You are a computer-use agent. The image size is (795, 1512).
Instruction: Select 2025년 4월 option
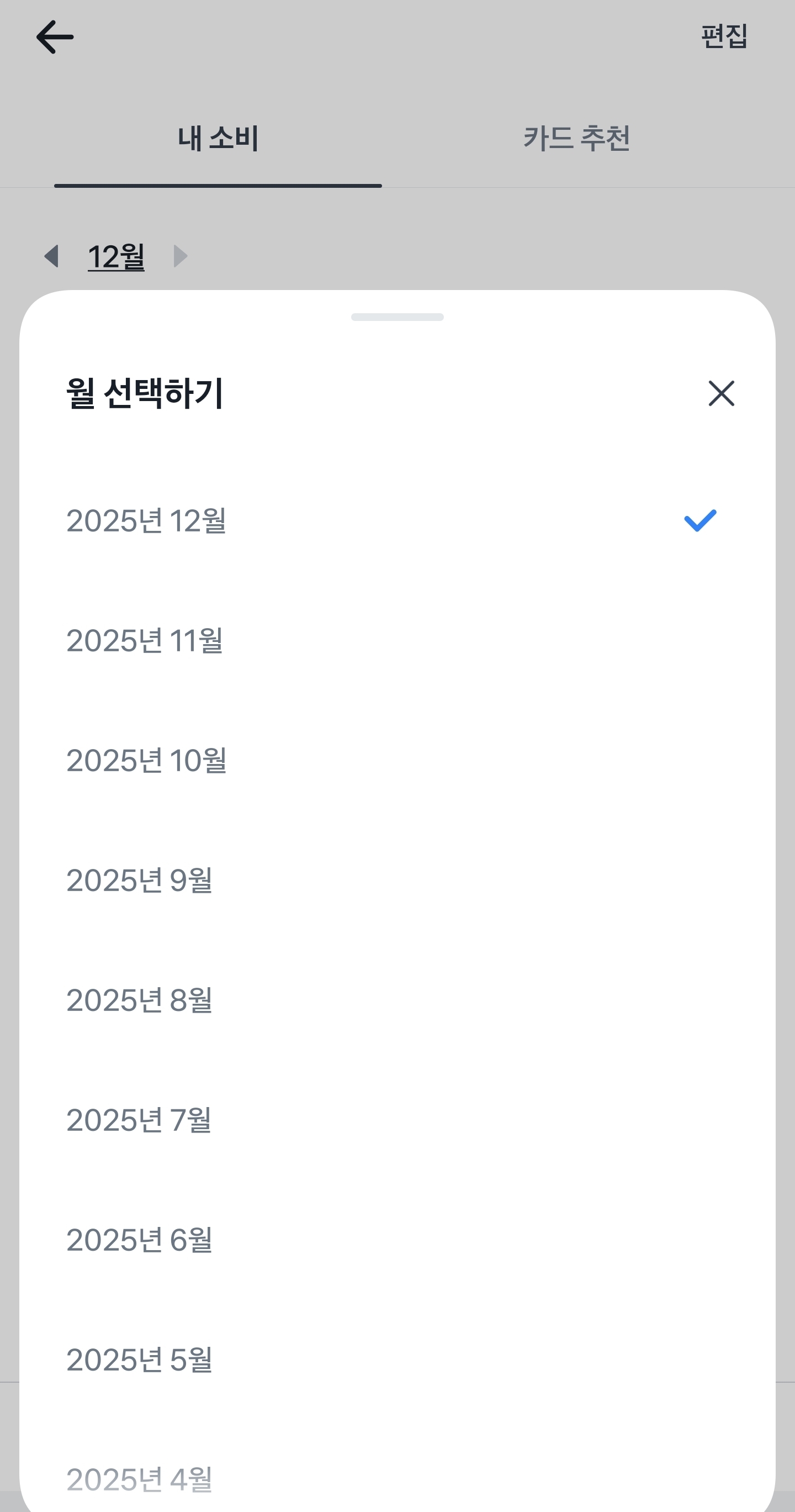(x=139, y=1479)
